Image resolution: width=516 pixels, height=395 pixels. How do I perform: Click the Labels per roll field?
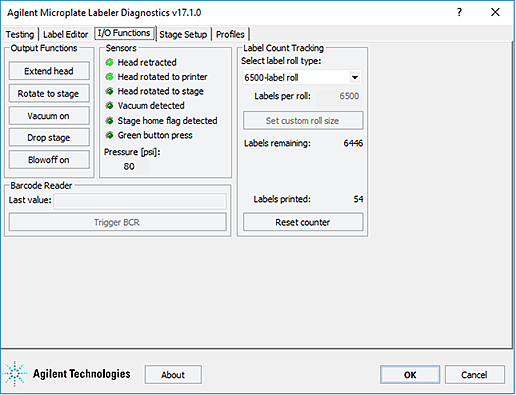(339, 96)
